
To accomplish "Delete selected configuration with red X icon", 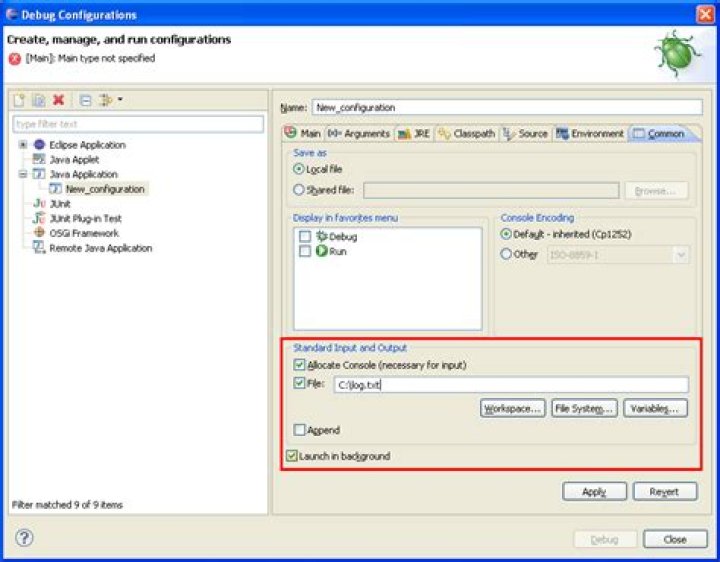I will click(x=58, y=100).
